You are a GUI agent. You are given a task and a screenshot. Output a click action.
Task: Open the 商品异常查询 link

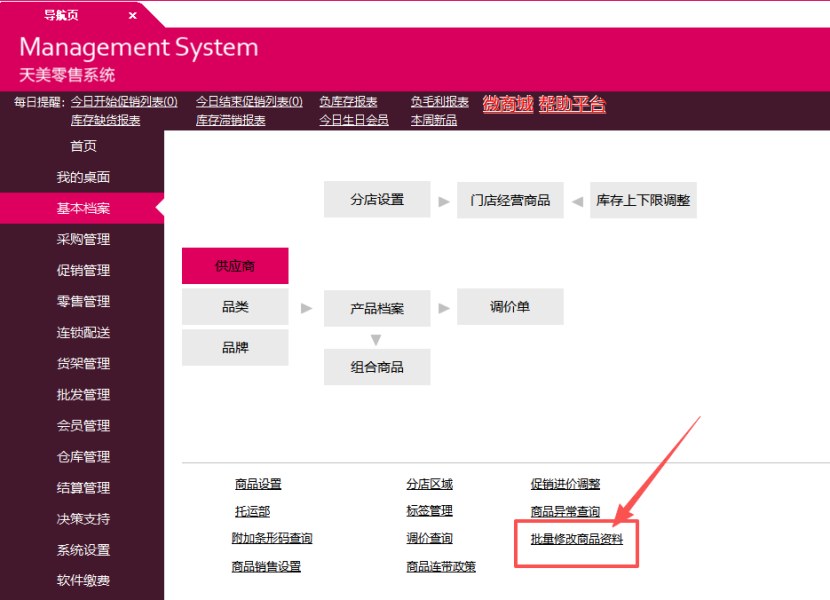click(565, 512)
